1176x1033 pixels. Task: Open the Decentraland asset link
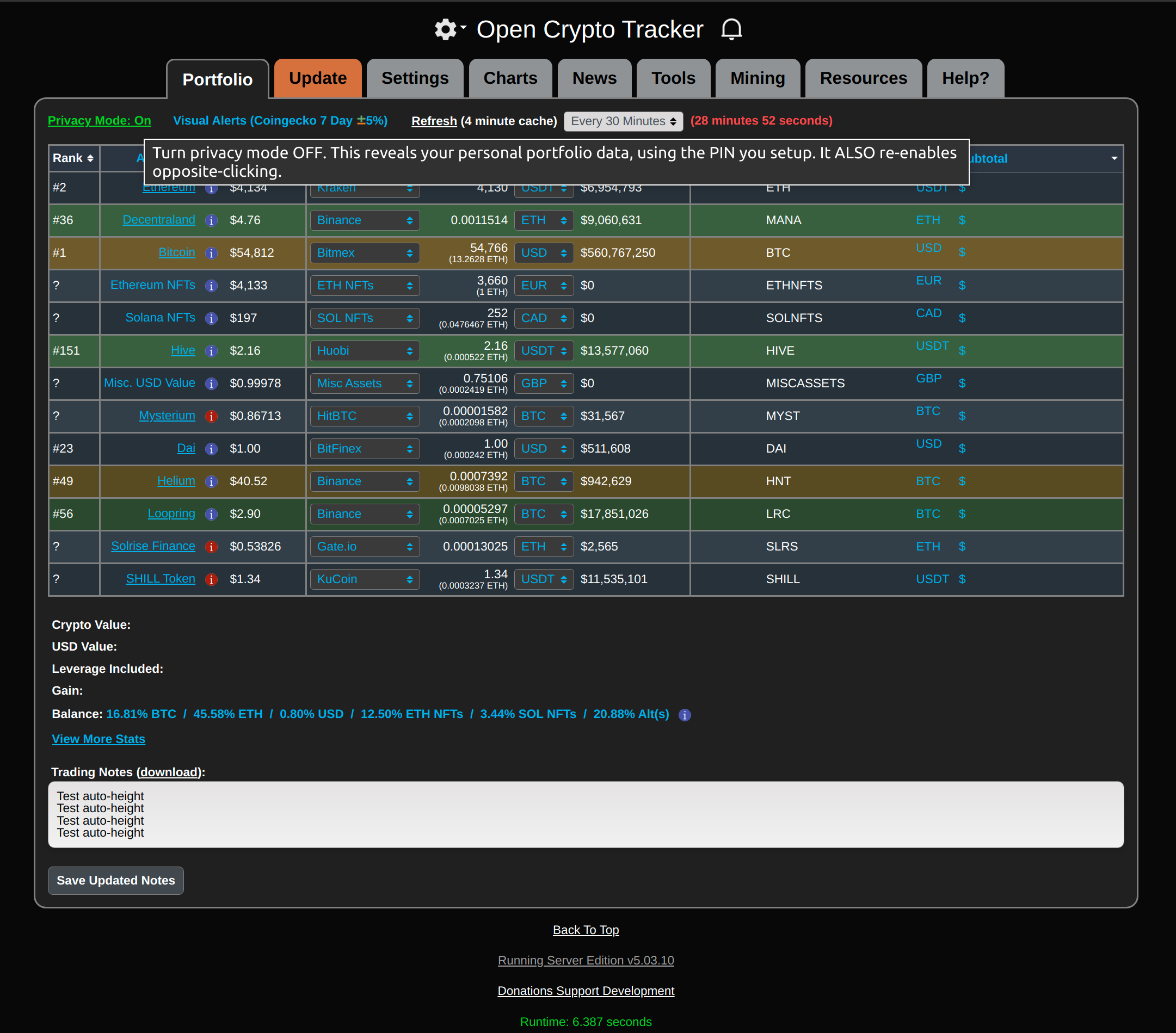pos(159,220)
